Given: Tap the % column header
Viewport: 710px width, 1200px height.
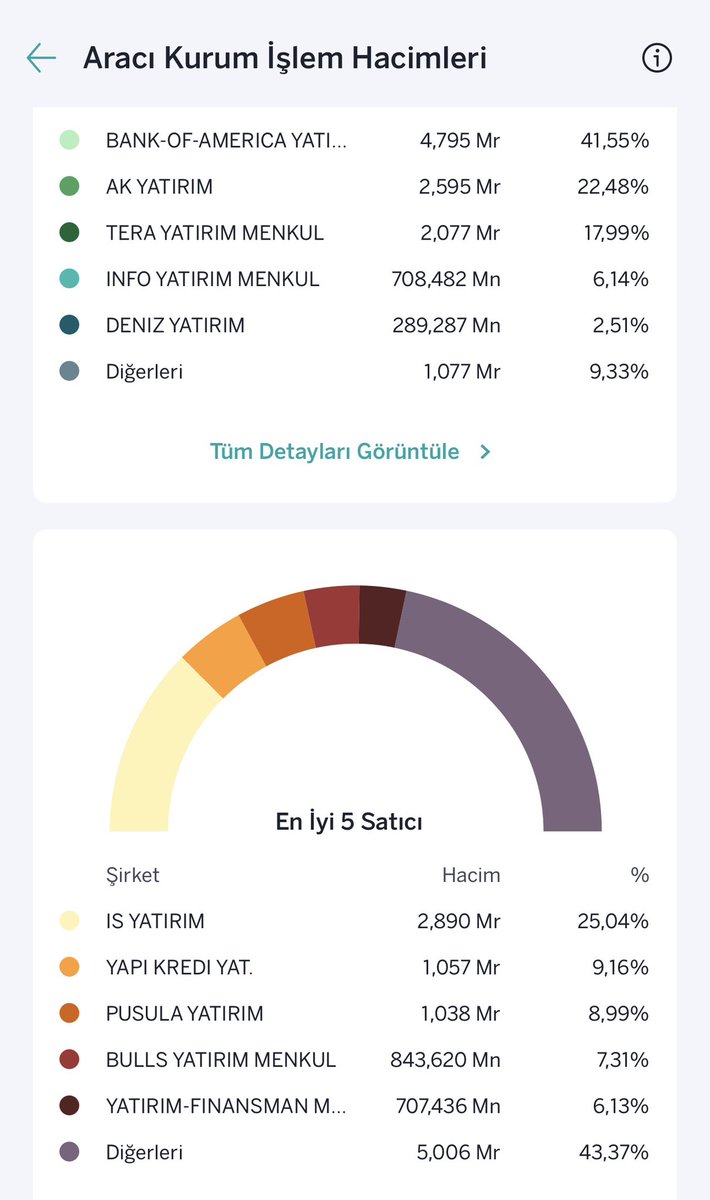Looking at the screenshot, I should pyautogui.click(x=640, y=875).
